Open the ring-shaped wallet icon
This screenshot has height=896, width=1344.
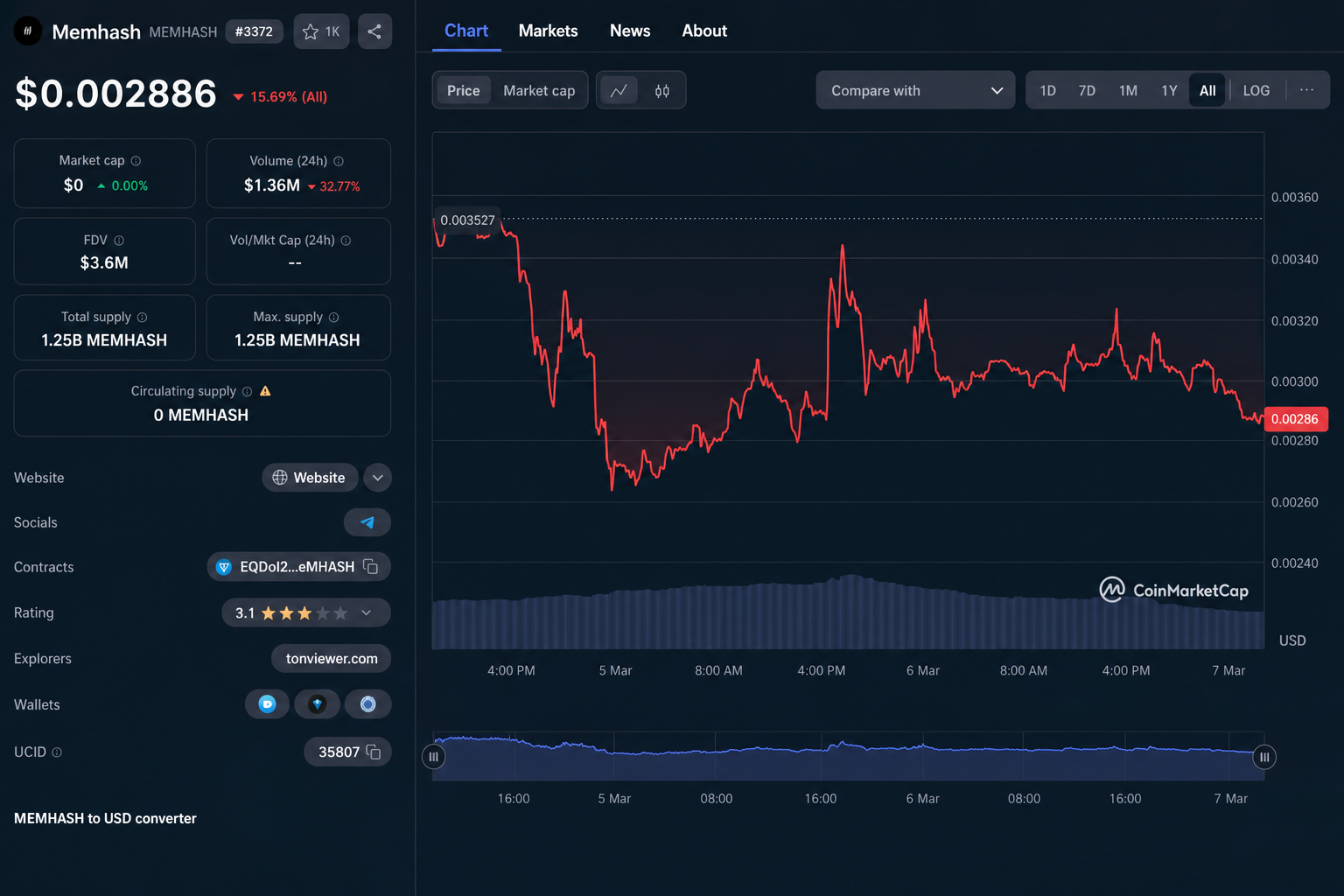click(367, 704)
